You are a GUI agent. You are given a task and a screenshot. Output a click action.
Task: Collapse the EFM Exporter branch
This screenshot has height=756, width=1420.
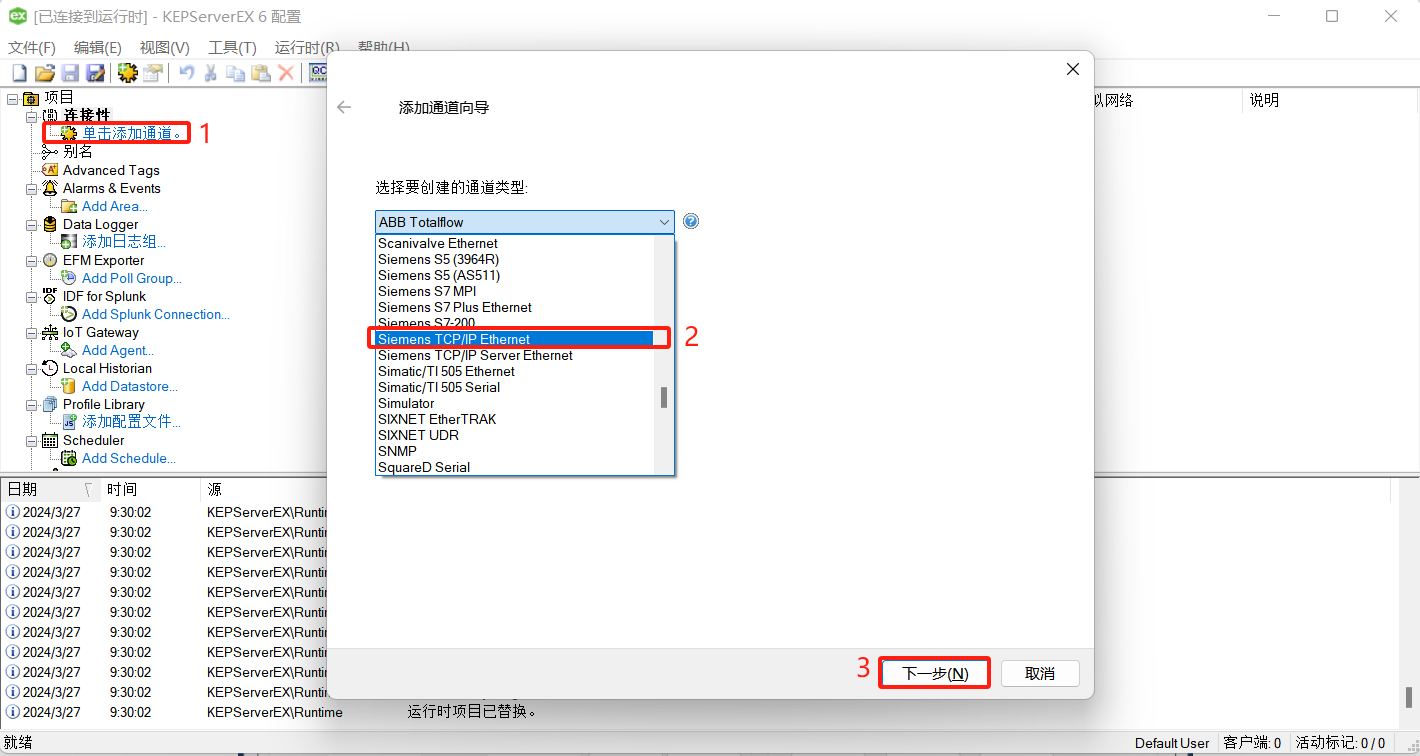point(31,260)
